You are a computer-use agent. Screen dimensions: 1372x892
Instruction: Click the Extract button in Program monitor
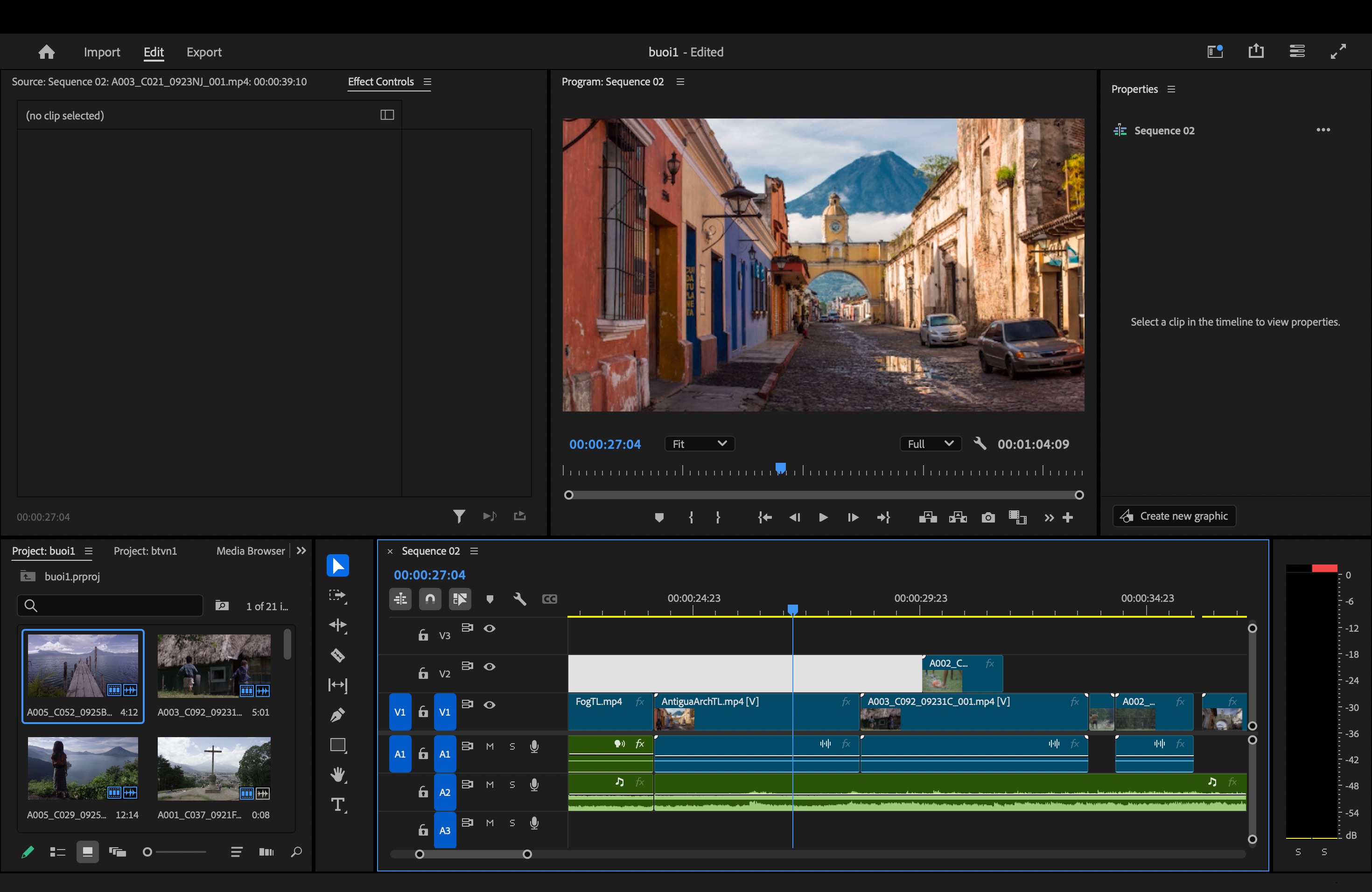coord(958,517)
